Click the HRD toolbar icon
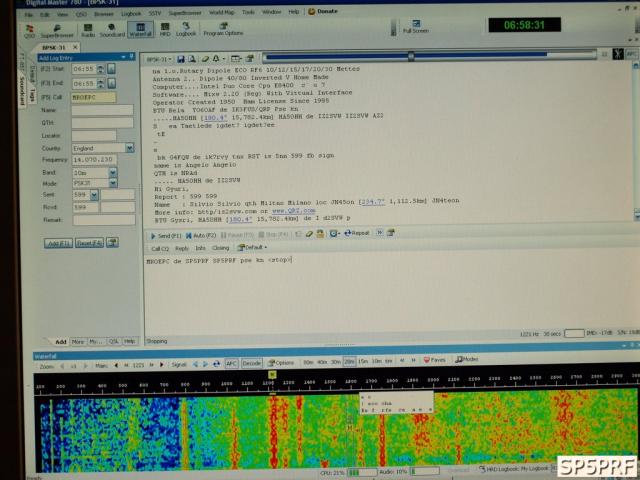This screenshot has height=480, width=640. pyautogui.click(x=165, y=30)
